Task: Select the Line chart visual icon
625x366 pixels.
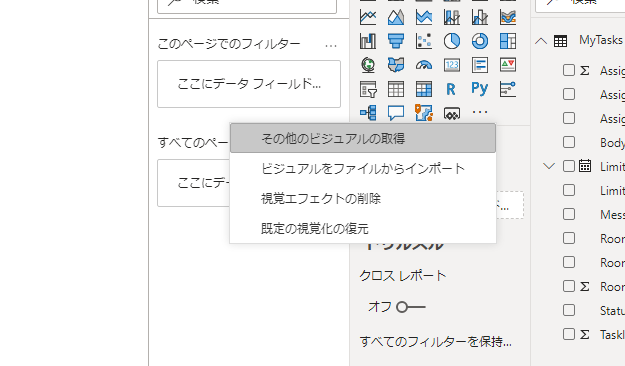Action: pyautogui.click(x=368, y=17)
